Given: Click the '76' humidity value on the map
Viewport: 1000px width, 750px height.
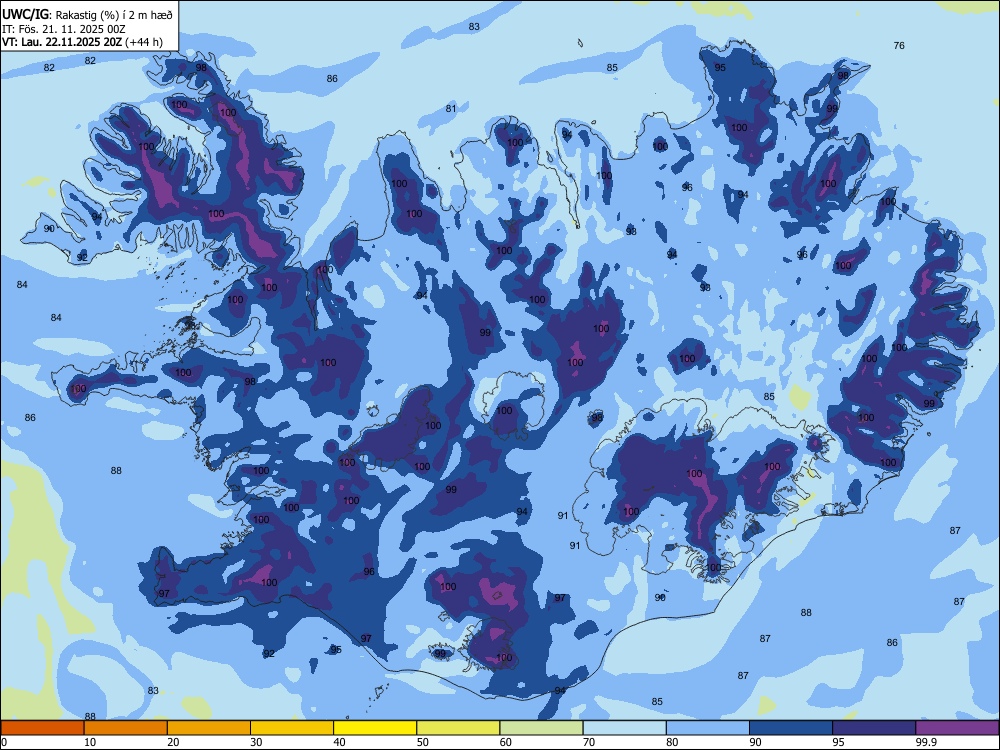Looking at the screenshot, I should point(899,45).
